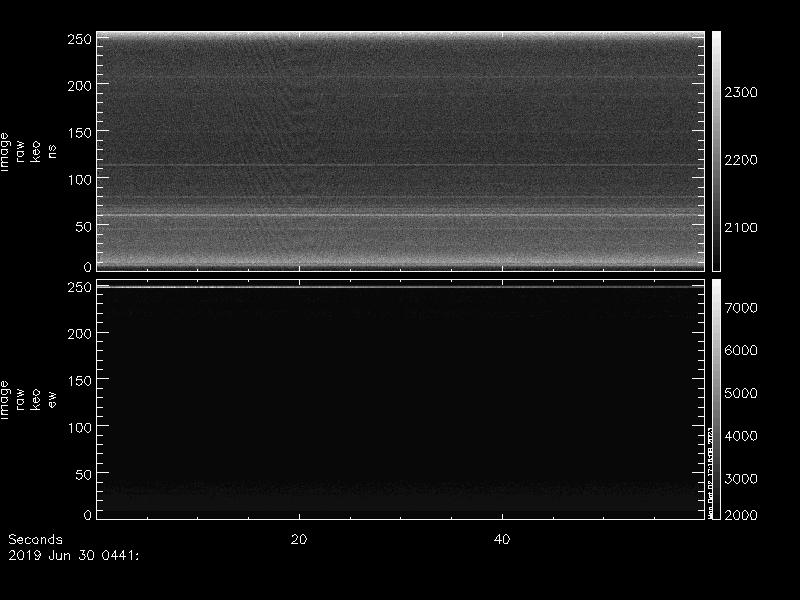Click the '6000' colorbar label
The height and width of the screenshot is (600, 800).
point(741,350)
